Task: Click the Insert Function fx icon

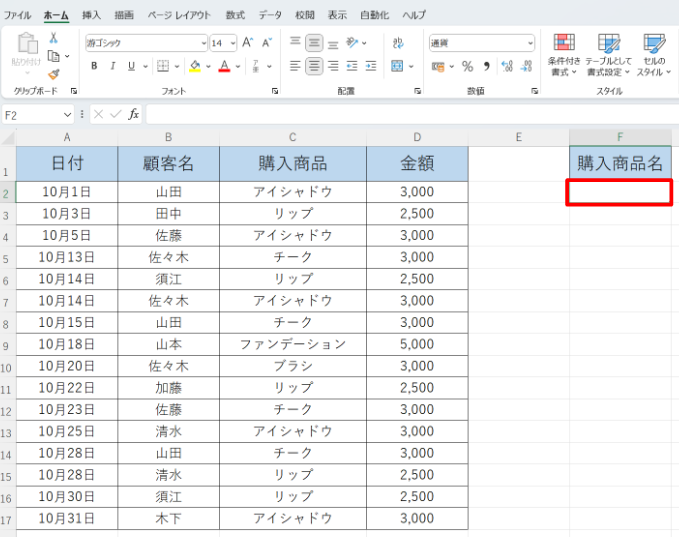Action: tap(133, 115)
